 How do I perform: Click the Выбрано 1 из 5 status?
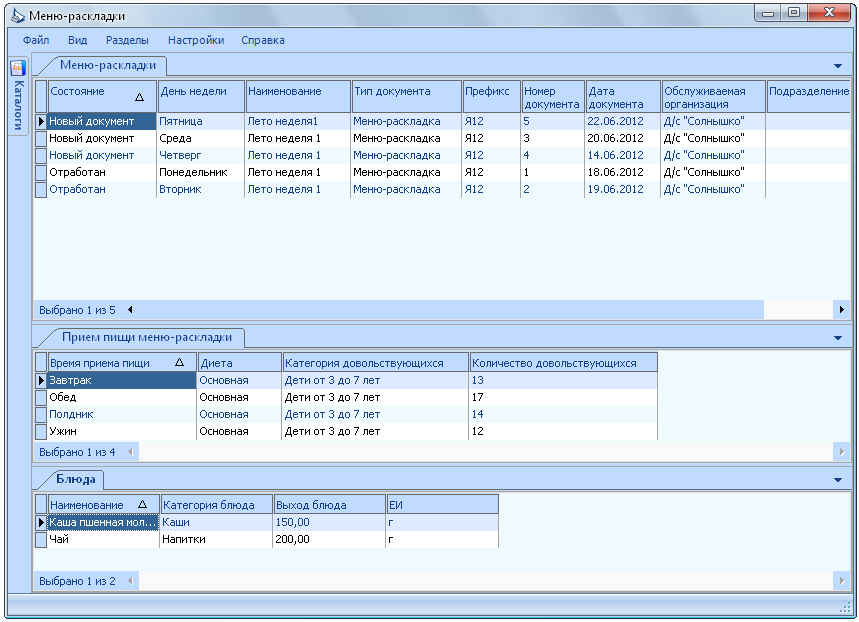[x=77, y=310]
